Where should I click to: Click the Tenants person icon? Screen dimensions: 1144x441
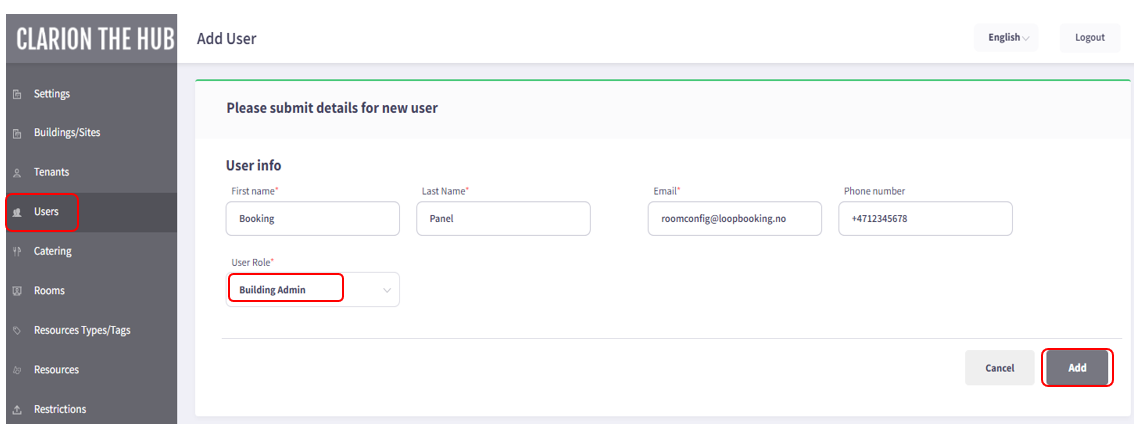point(17,173)
